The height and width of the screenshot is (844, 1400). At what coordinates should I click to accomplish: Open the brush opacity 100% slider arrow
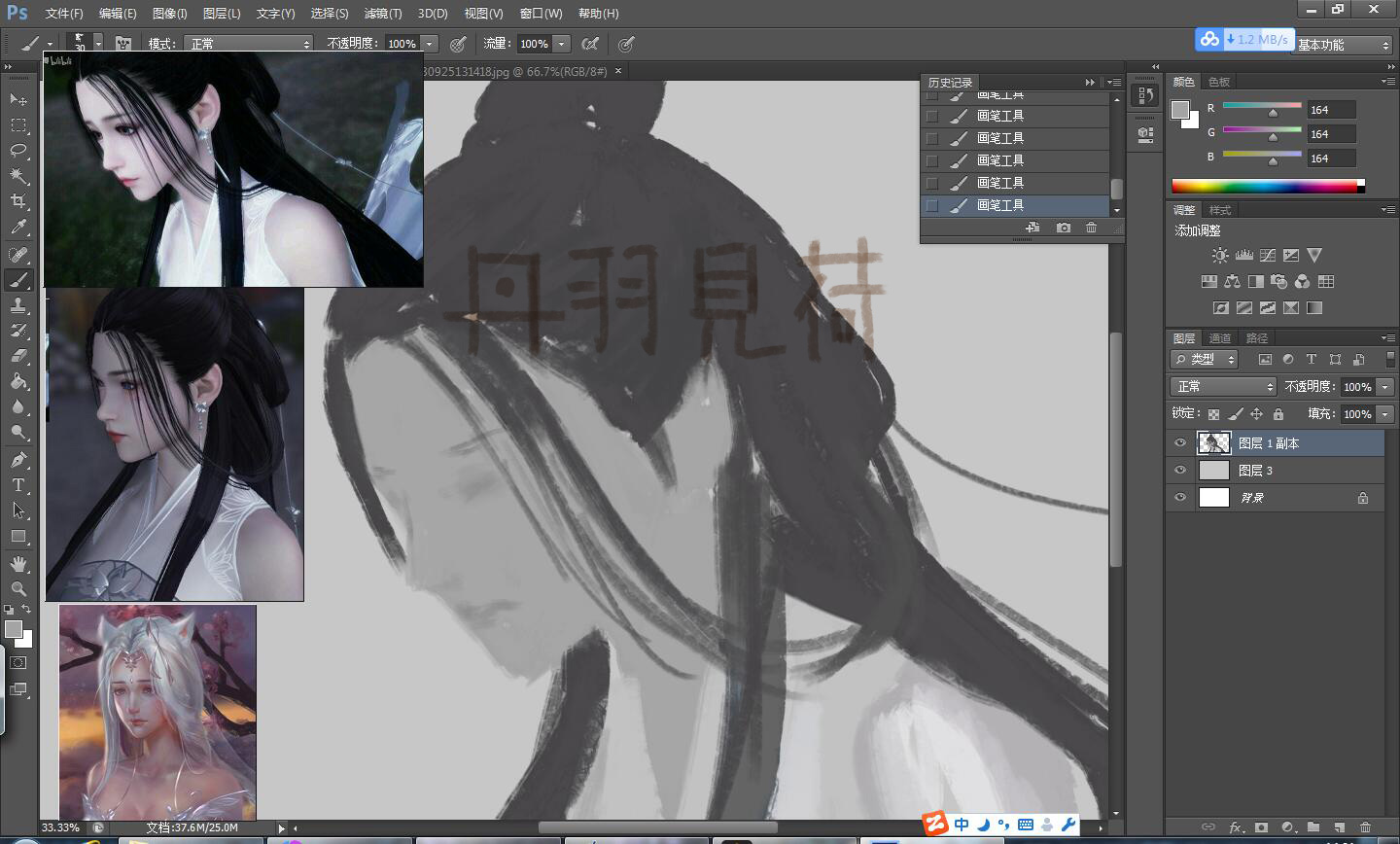[429, 44]
